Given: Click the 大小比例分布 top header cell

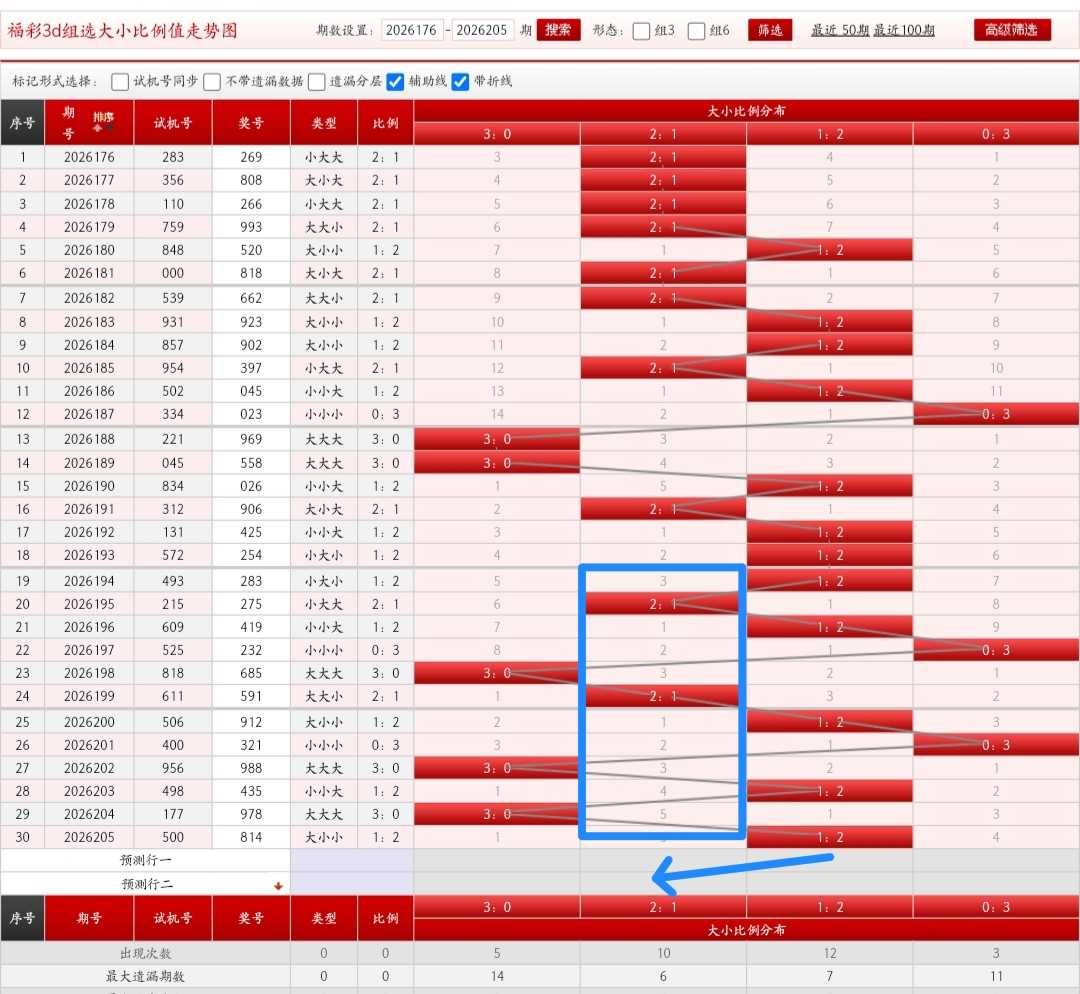Looking at the screenshot, I should pos(747,111).
